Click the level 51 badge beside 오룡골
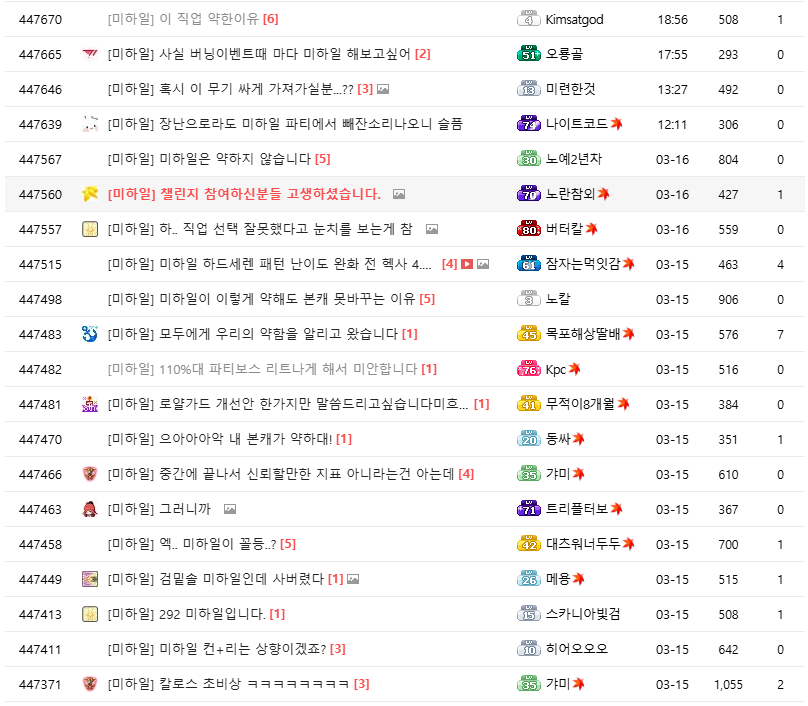The height and width of the screenshot is (706, 808). coord(528,54)
